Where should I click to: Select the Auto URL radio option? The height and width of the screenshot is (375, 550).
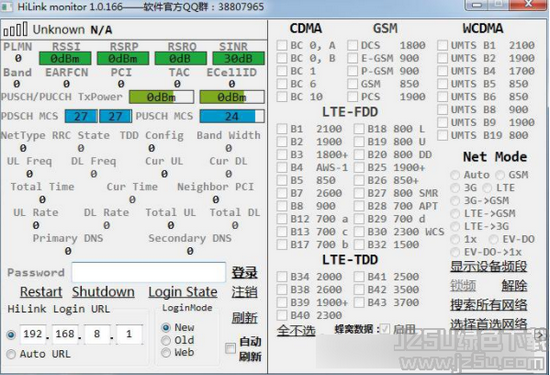click(11, 354)
